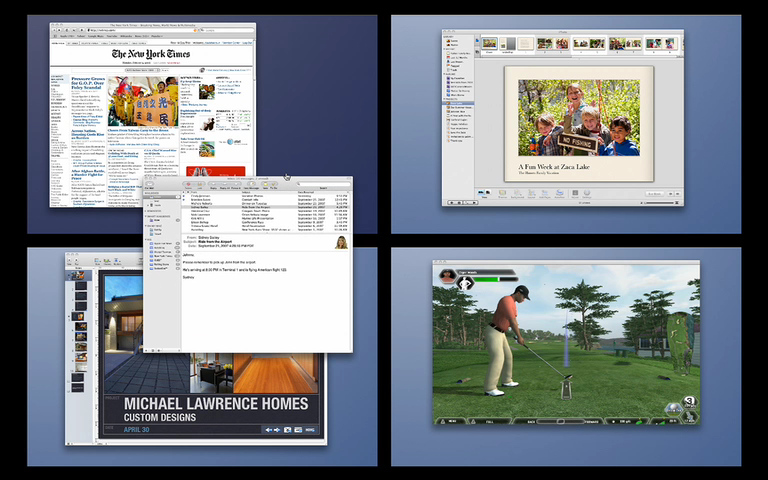Image resolution: width=768 pixels, height=480 pixels.
Task: Adjust the iPhoto zoom slider
Action: (660, 202)
